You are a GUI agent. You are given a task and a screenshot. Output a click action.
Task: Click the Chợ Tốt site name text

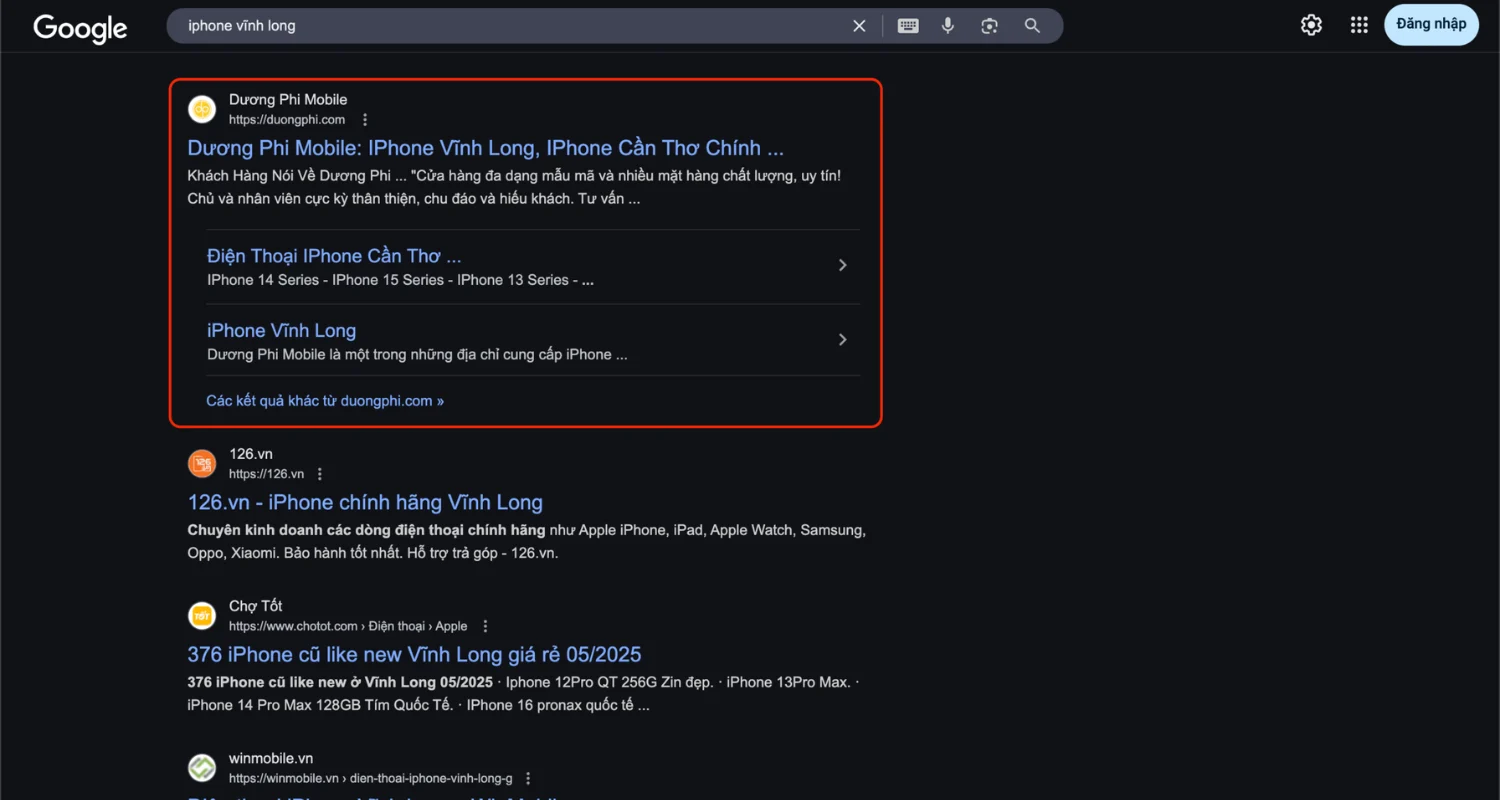tap(256, 606)
